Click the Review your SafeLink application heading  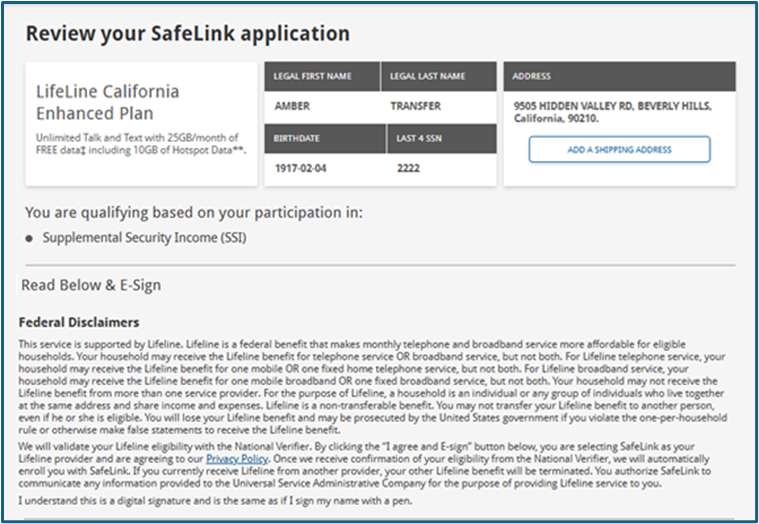click(187, 33)
